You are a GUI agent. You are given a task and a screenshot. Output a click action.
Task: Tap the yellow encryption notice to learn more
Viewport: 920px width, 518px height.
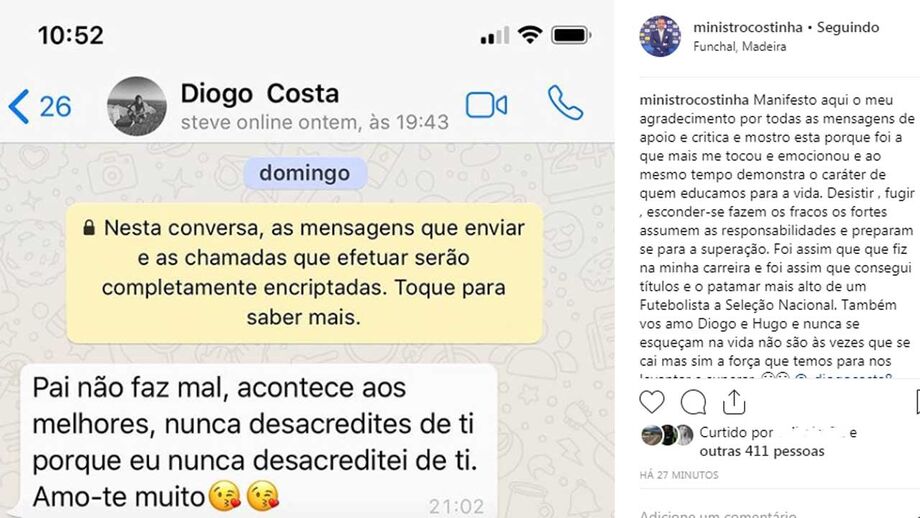pos(305,273)
